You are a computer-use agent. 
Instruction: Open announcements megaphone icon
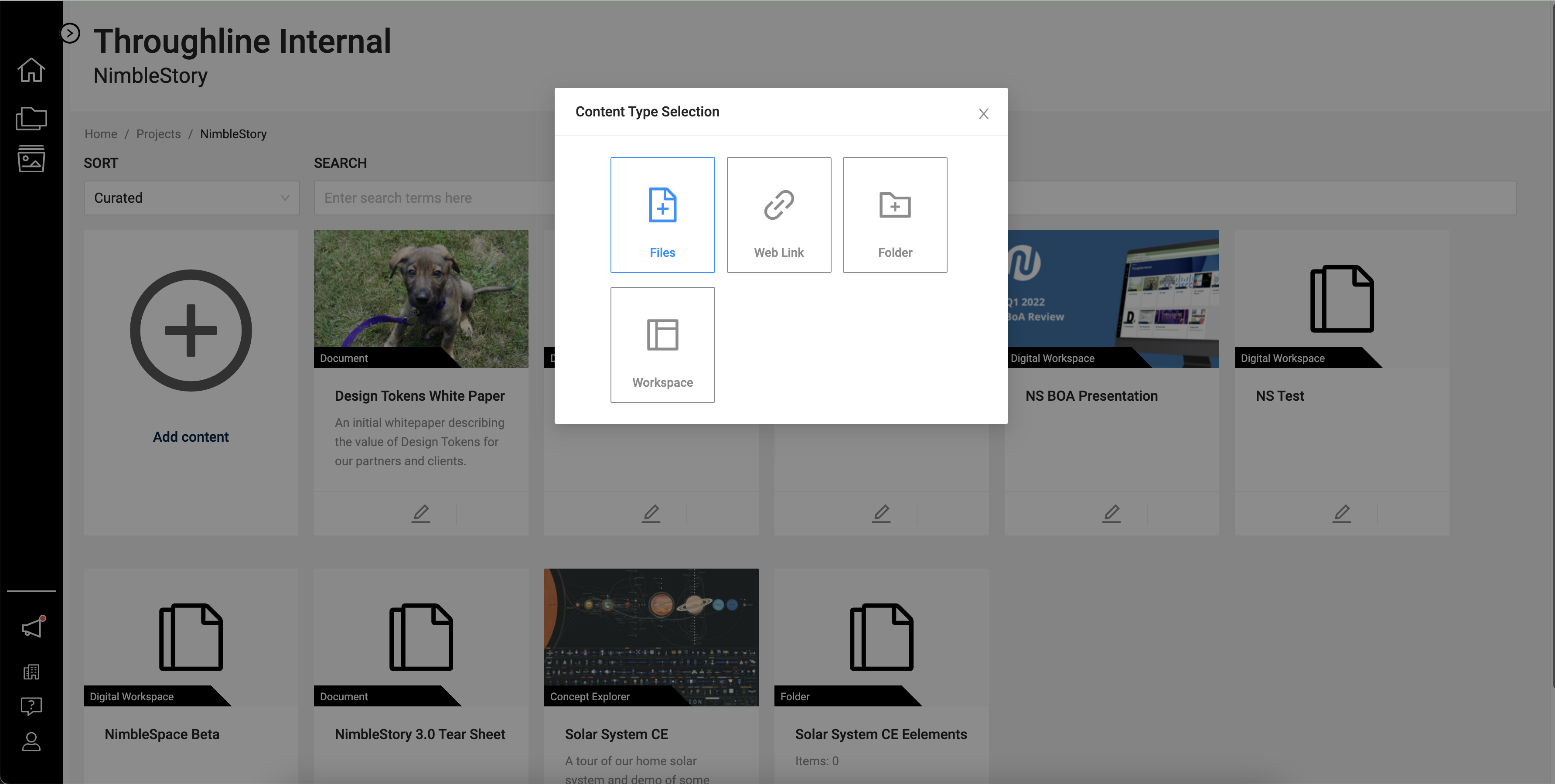(32, 628)
